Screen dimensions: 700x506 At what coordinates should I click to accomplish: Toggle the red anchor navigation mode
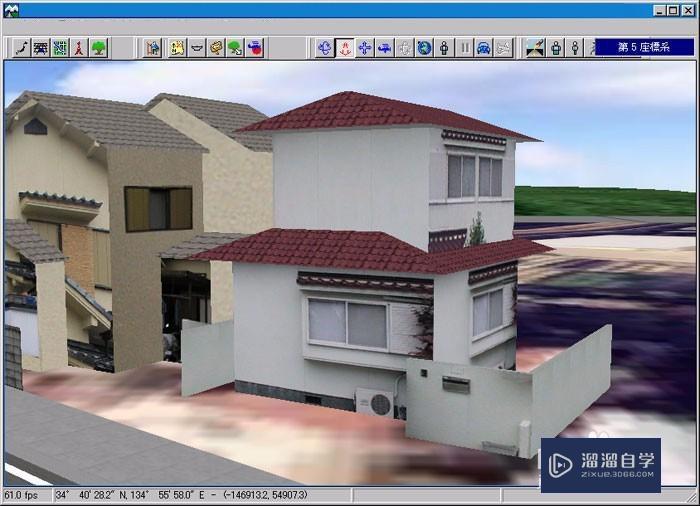[344, 48]
